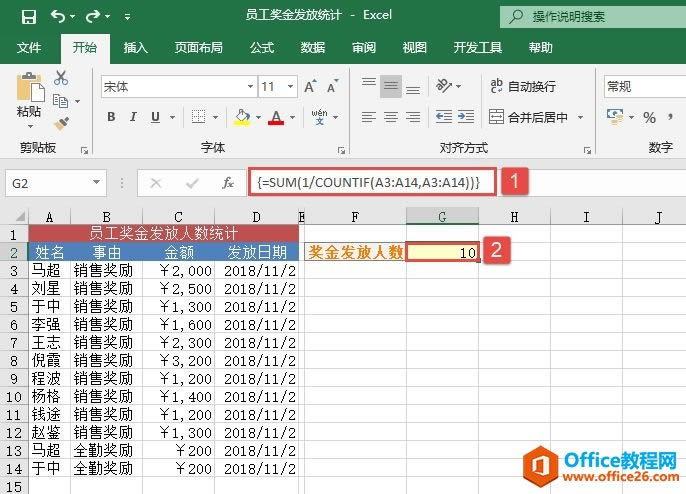Open the font name dropdown 宋体
Screen dimensions: 686x494
click(x=175, y=87)
